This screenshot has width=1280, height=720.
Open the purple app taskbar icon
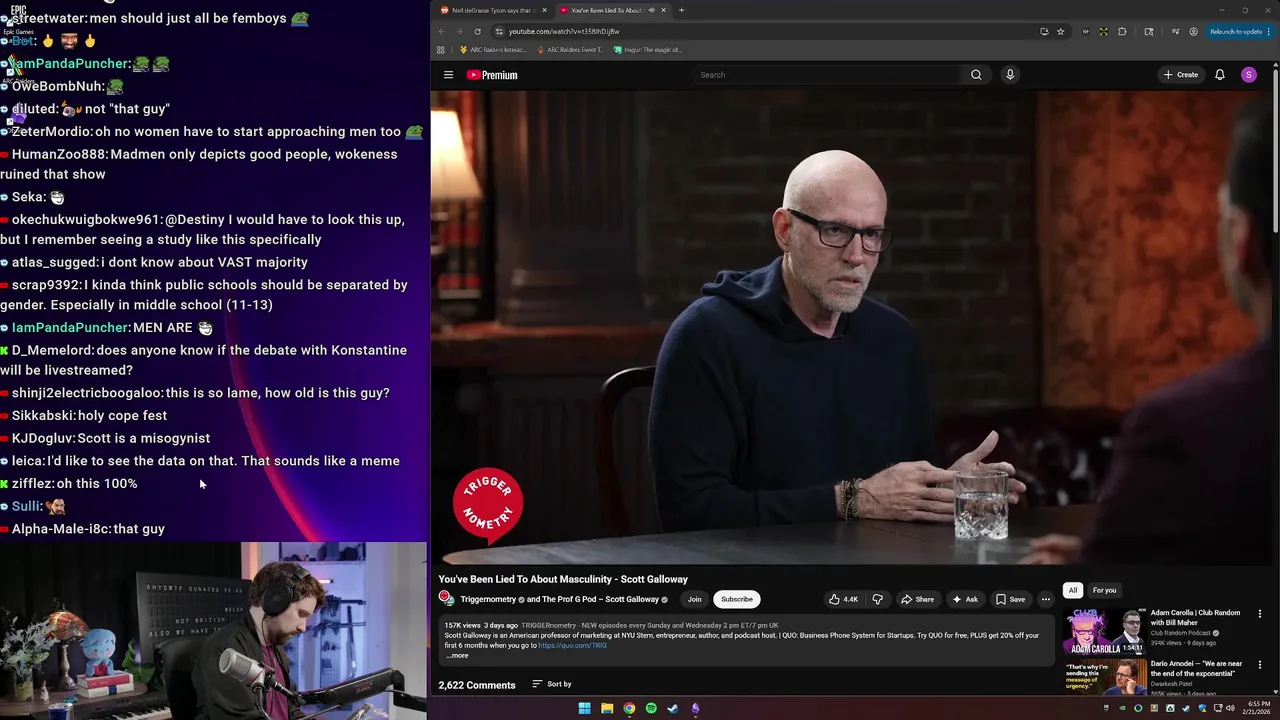pyautogui.click(x=695, y=708)
